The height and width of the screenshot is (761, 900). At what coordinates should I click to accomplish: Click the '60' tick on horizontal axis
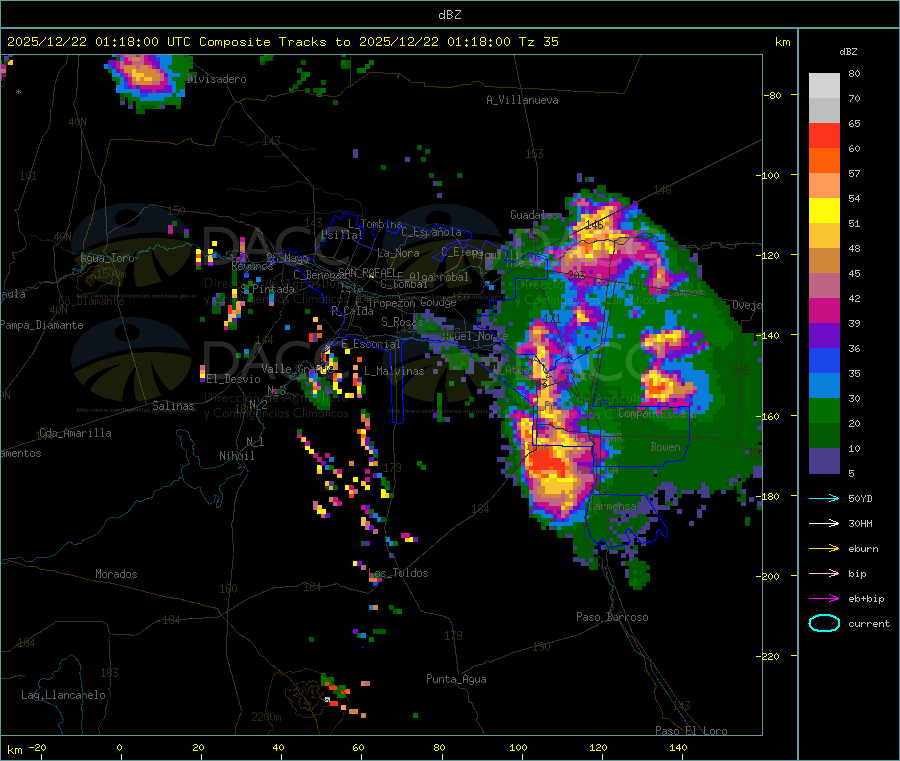[x=358, y=747]
